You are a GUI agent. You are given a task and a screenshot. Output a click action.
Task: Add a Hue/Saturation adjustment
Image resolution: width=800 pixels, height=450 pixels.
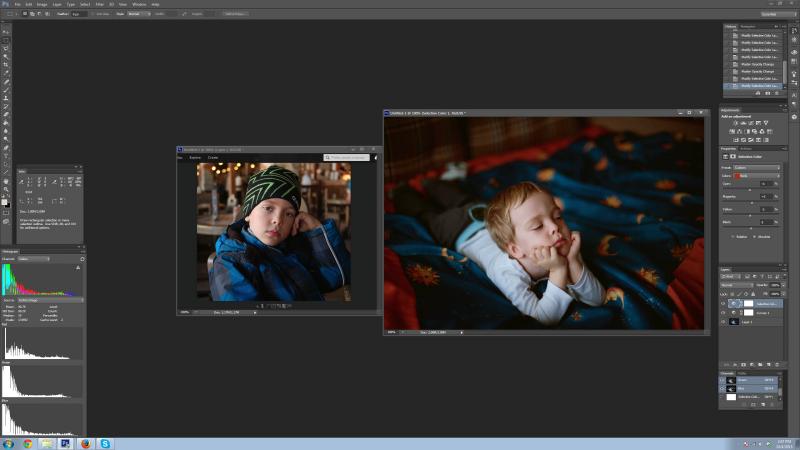click(x=732, y=132)
